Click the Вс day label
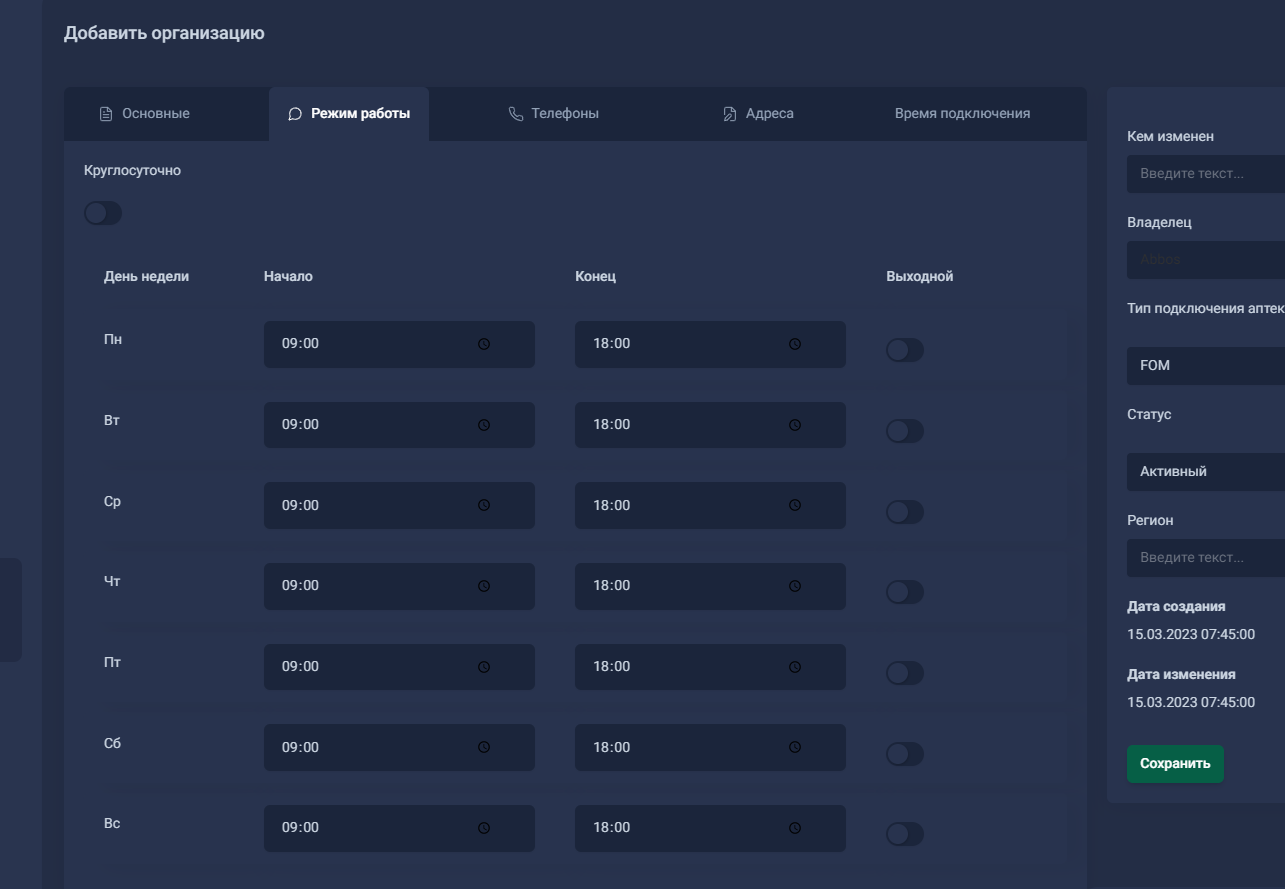This screenshot has width=1285, height=889. coord(112,823)
